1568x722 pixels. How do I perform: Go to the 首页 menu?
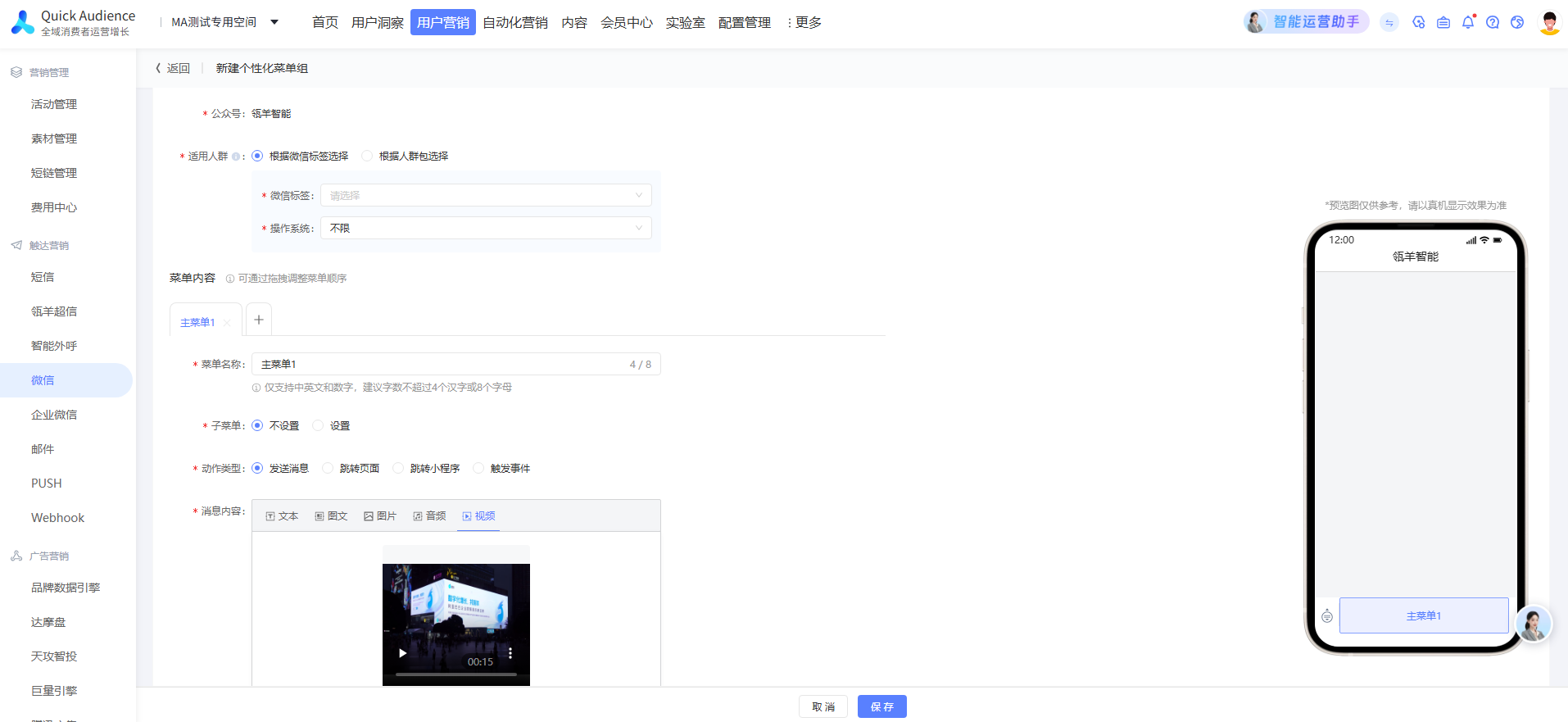[325, 22]
